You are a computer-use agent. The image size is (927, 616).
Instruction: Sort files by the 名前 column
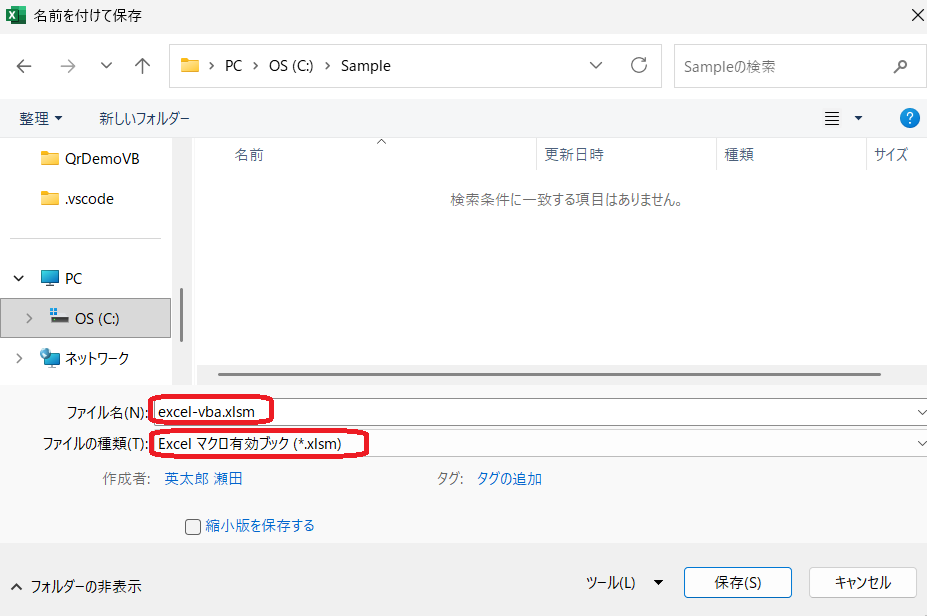coord(249,154)
